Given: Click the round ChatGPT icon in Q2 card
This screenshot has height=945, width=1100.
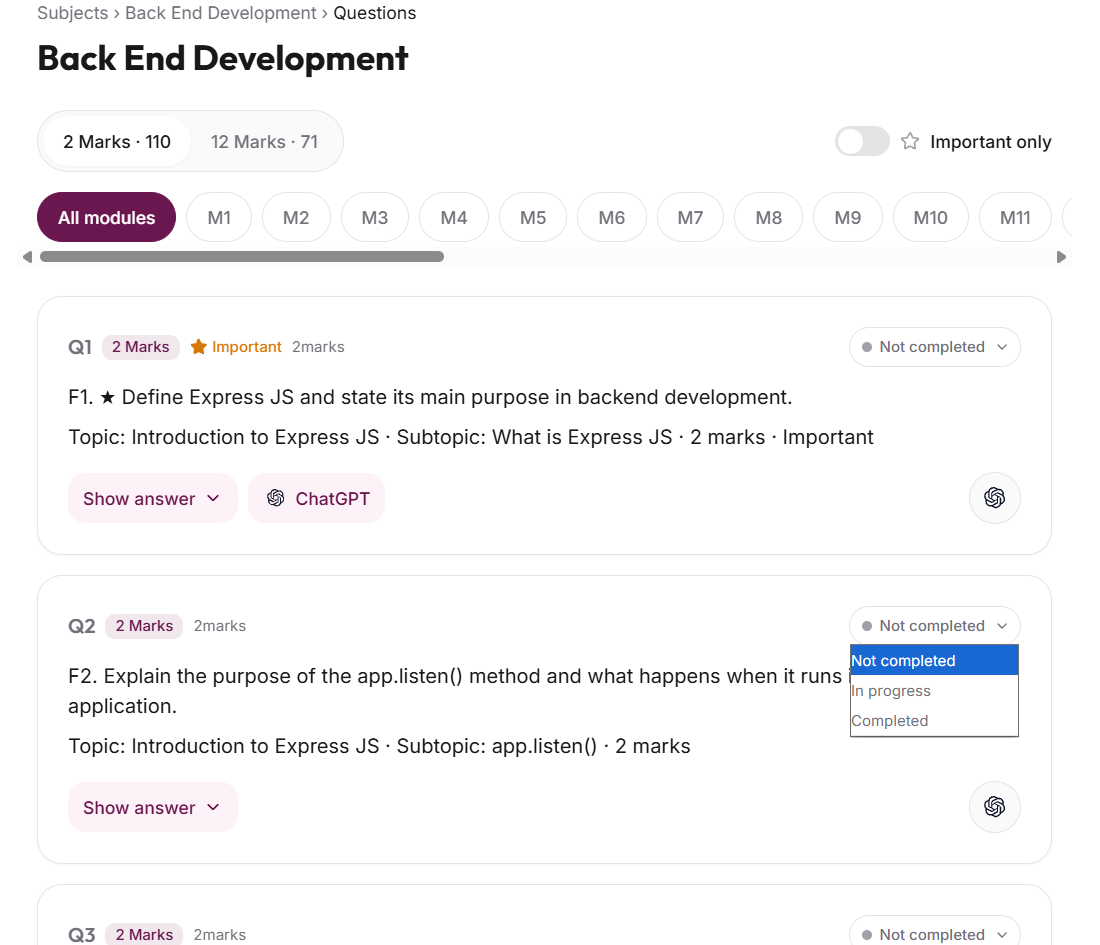Looking at the screenshot, I should 994,807.
